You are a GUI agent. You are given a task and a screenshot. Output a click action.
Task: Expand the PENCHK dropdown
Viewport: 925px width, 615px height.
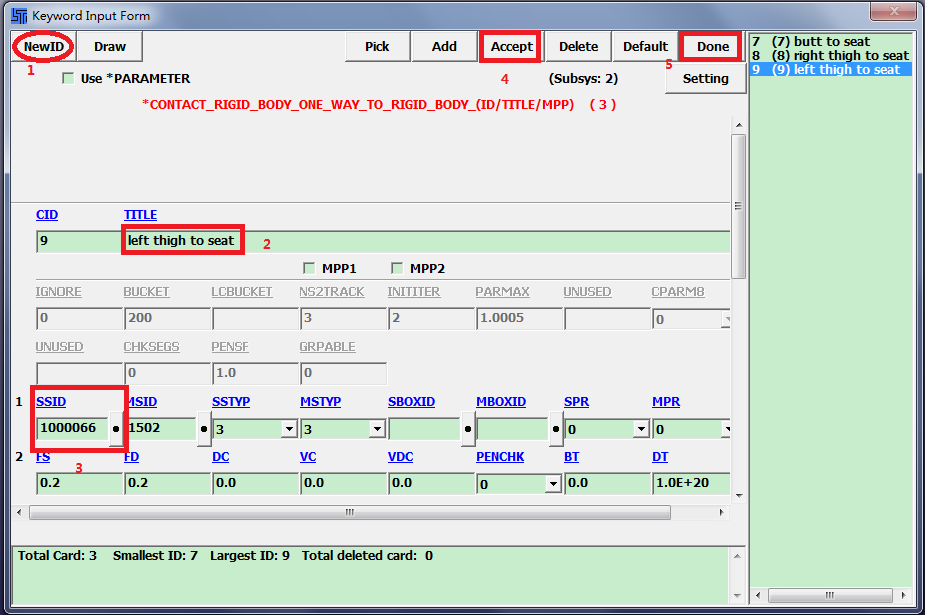point(553,484)
